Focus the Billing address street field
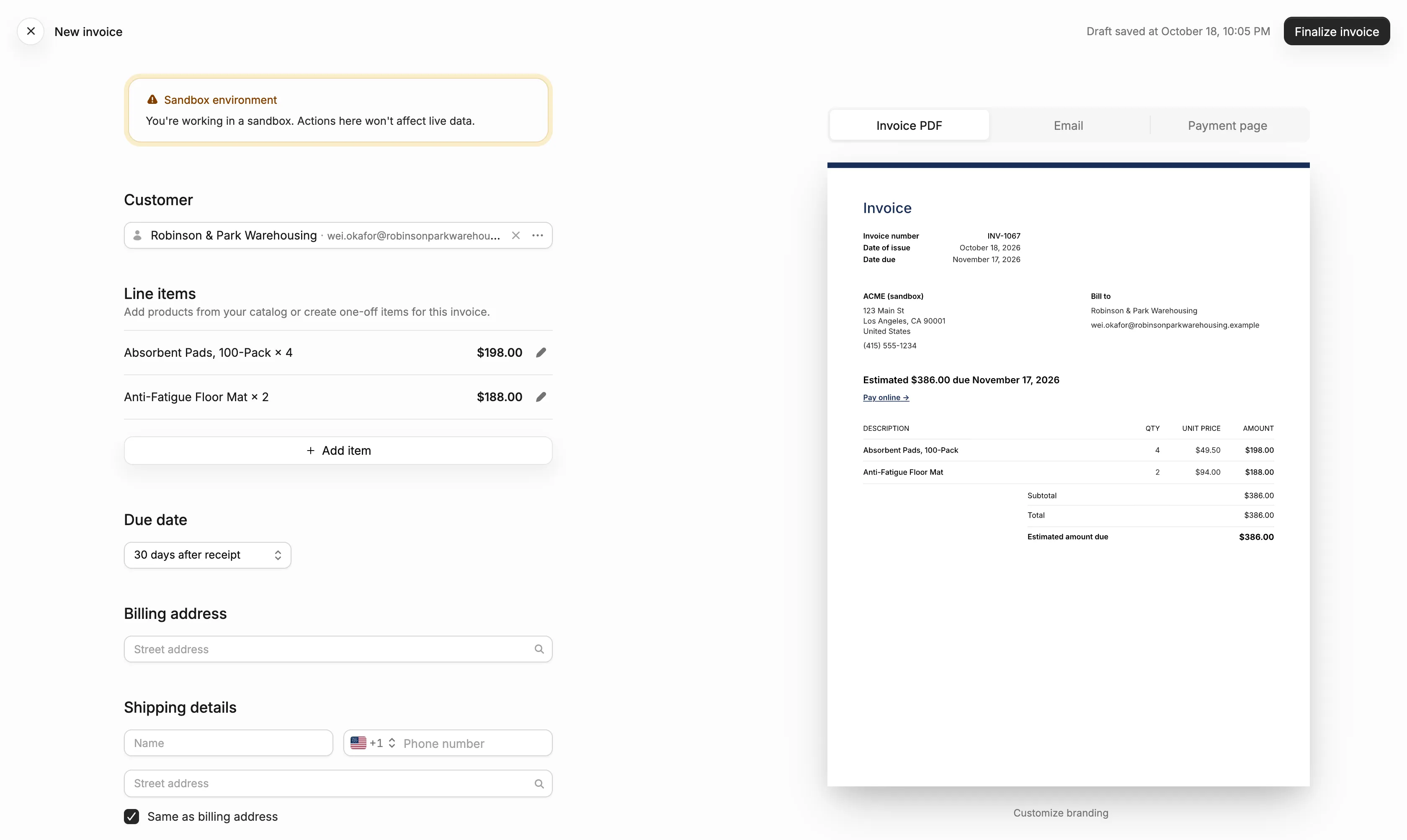The image size is (1407, 840). [x=338, y=649]
